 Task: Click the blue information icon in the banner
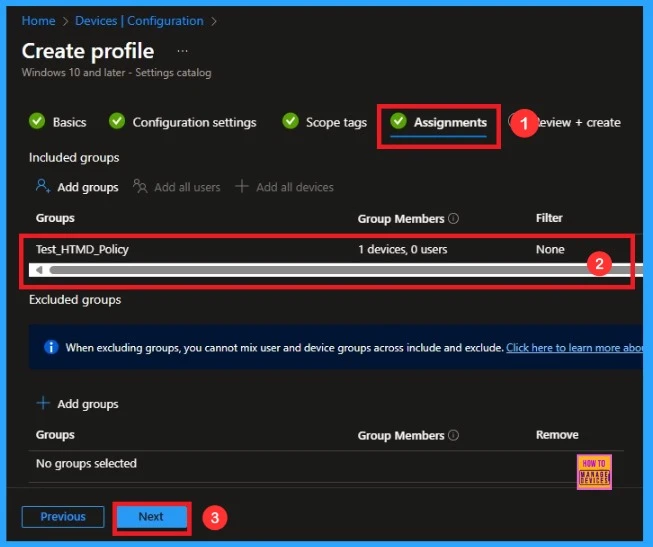tap(51, 348)
